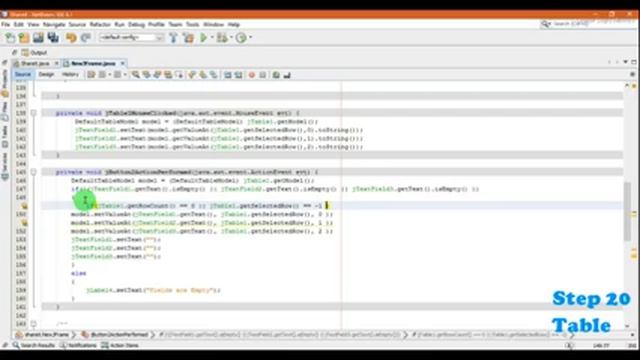Click inside the Search field top right

click(x=589, y=24)
